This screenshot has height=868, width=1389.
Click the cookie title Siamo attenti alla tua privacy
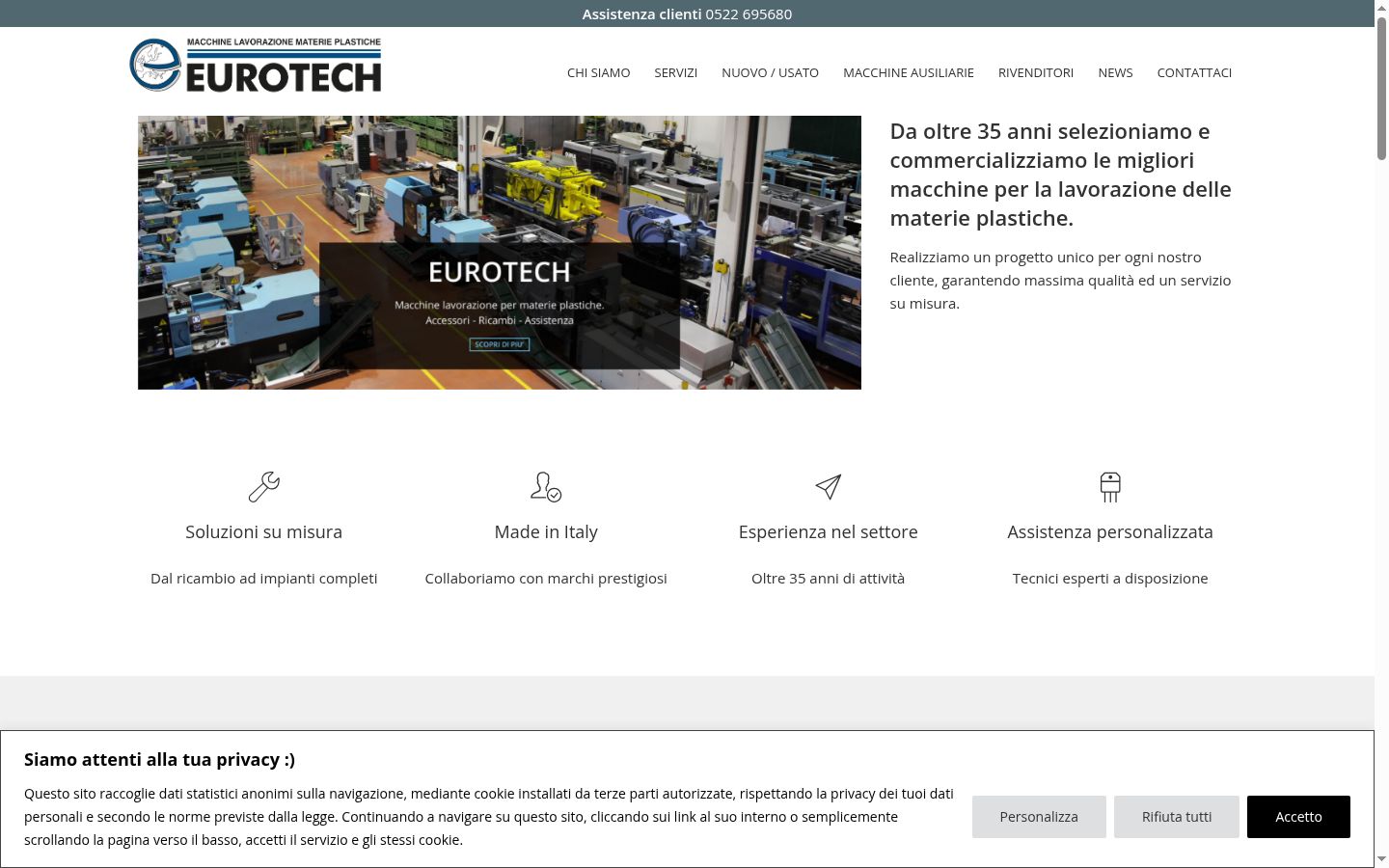click(x=159, y=759)
